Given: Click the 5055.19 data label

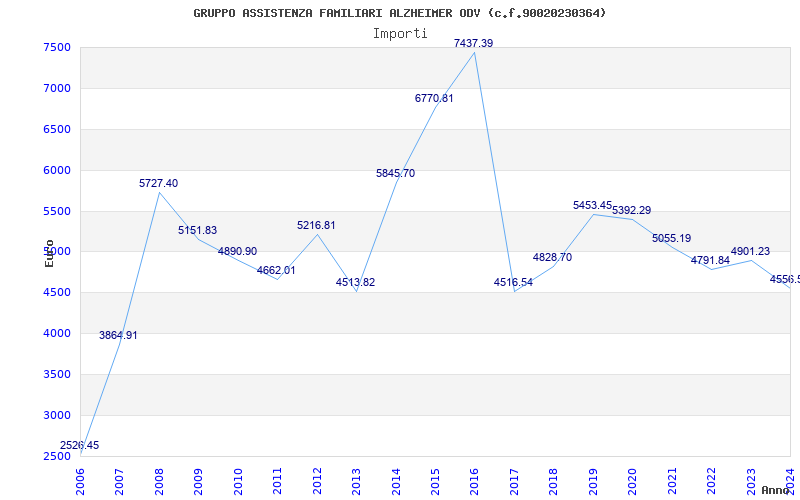Looking at the screenshot, I should [671, 239].
